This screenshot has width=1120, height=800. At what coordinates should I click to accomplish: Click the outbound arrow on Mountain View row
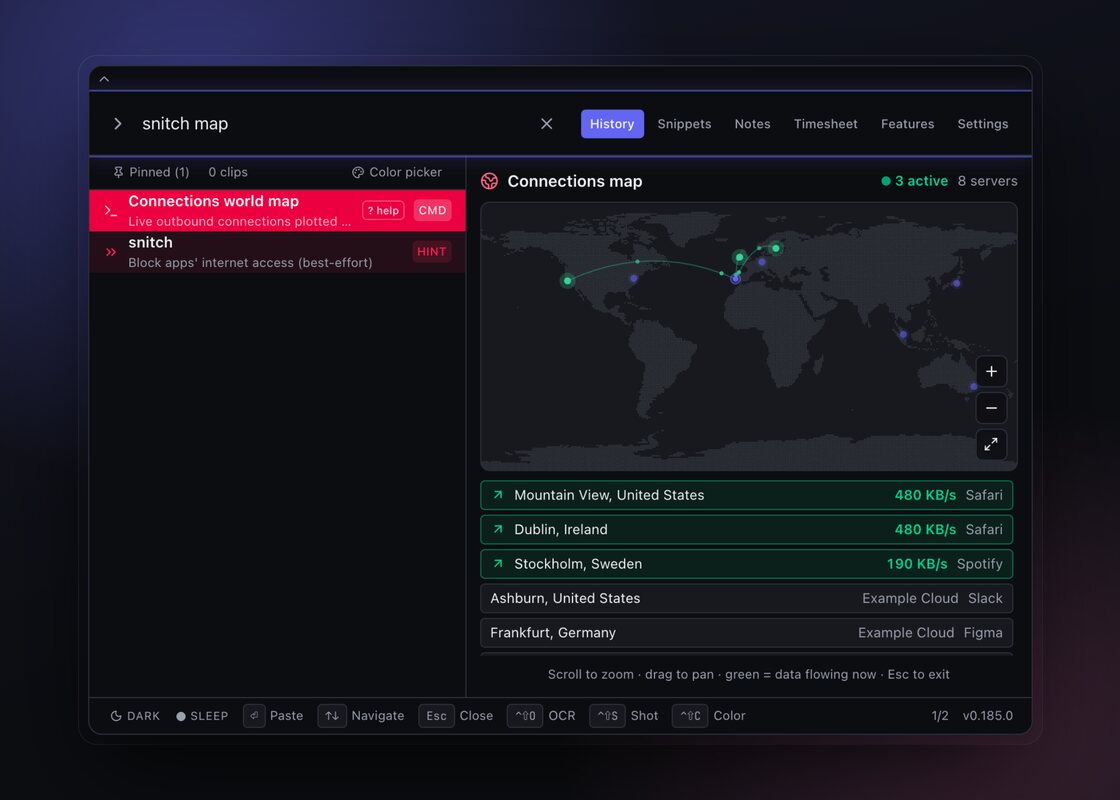coord(498,495)
